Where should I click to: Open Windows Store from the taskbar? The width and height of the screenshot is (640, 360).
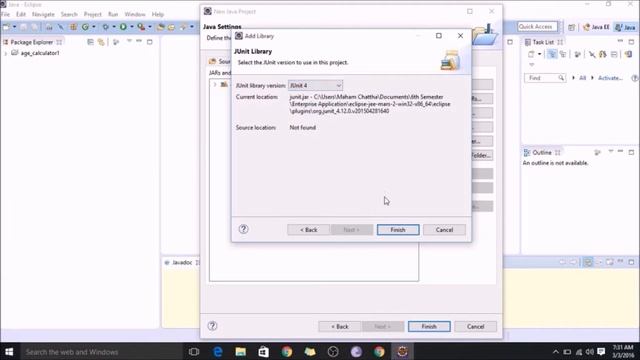263,351
